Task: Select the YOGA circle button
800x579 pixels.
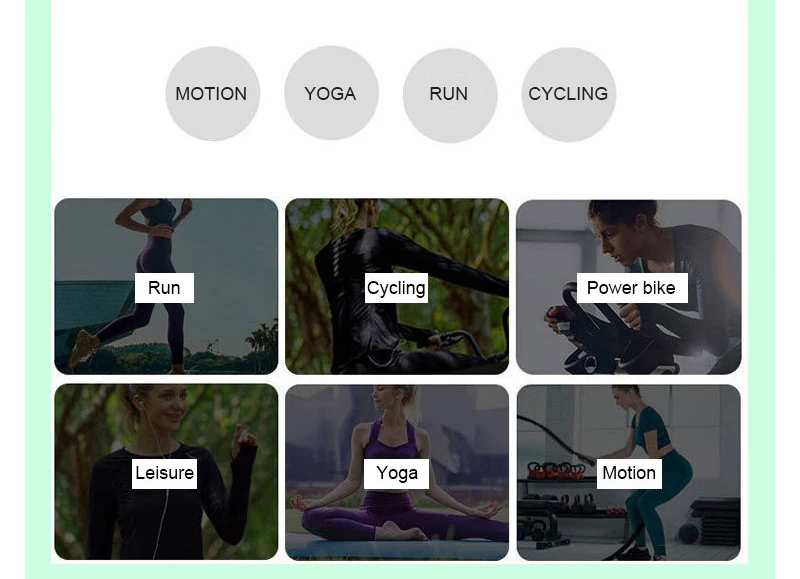Action: 331,93
